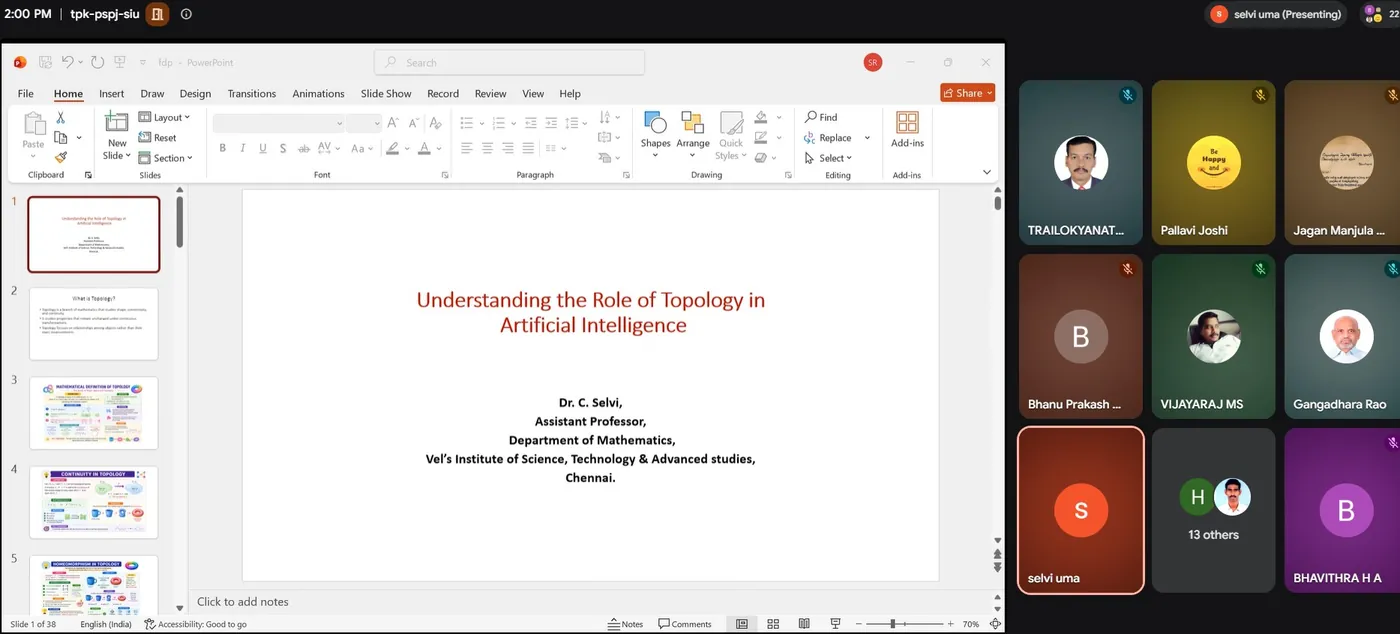Select the Format Painter brush icon
Viewport: 1400px width, 634px height.
point(61,157)
